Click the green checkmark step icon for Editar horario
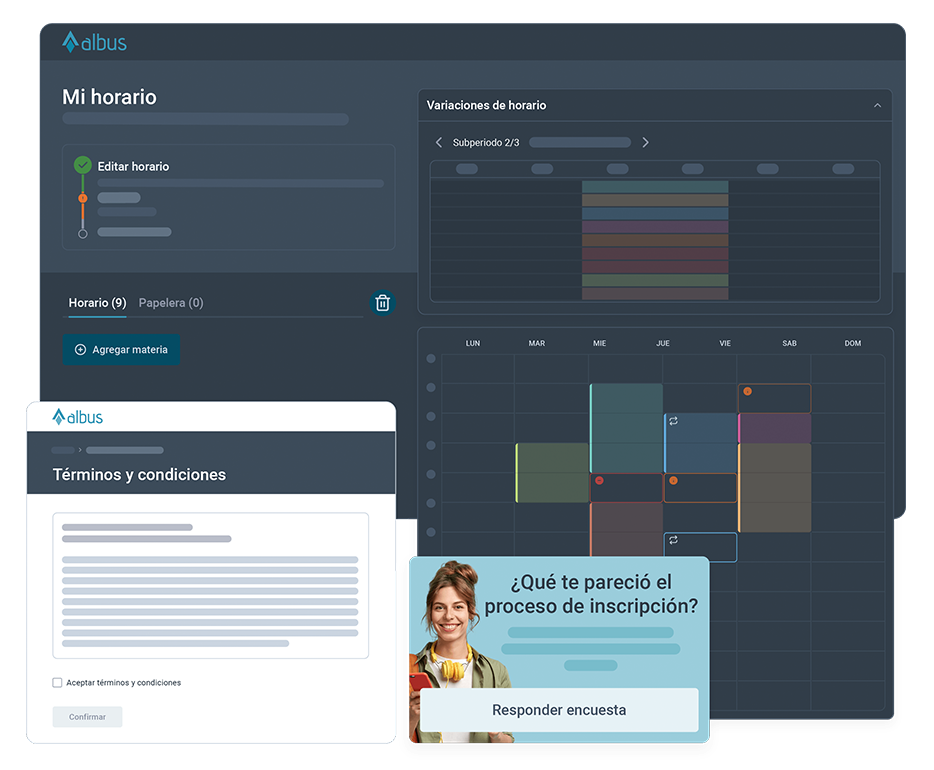The height and width of the screenshot is (770, 934). click(83, 165)
